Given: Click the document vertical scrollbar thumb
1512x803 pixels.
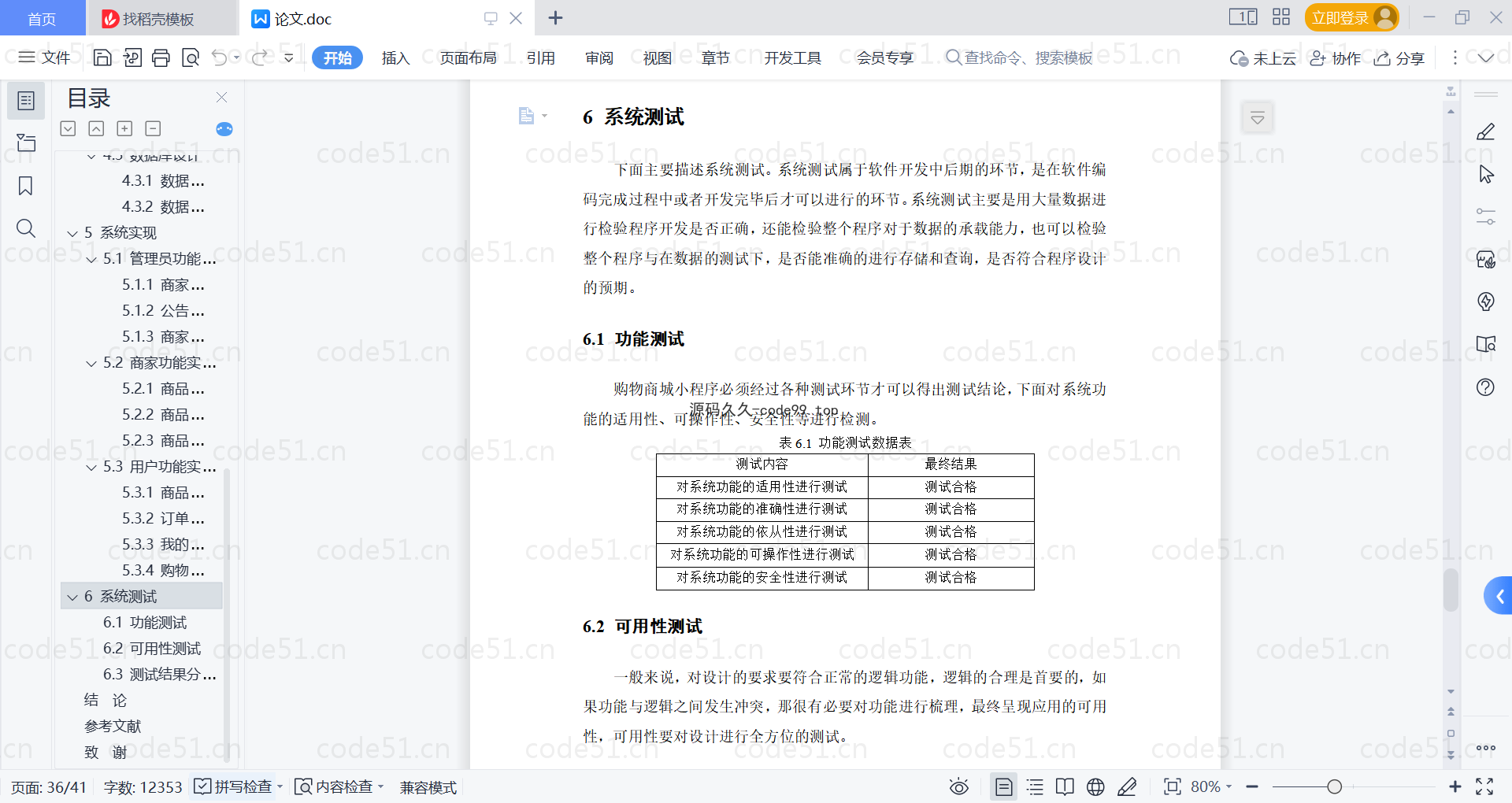Looking at the screenshot, I should point(1451,590).
